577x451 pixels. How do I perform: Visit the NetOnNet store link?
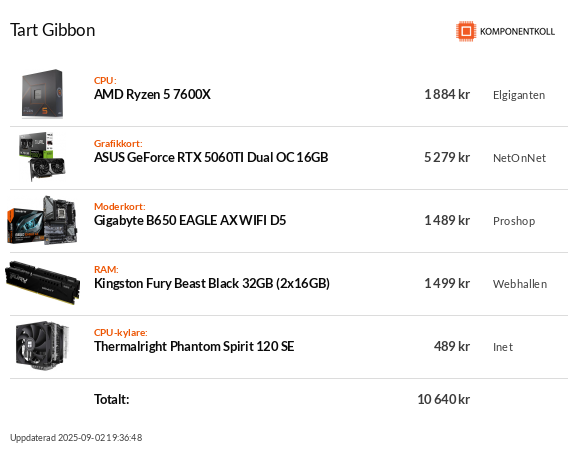(519, 158)
